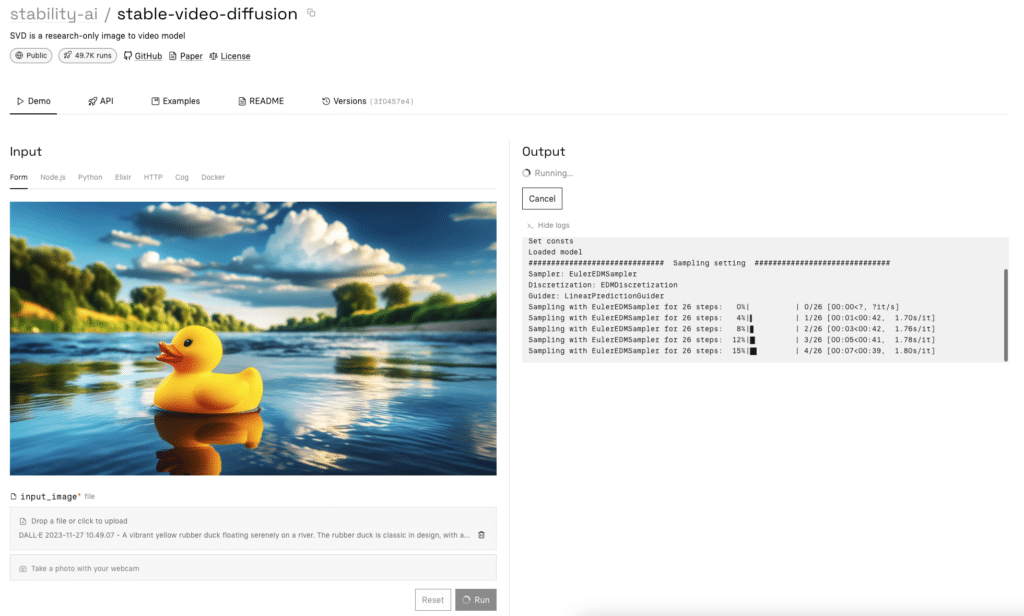Select the Node.js input tab
Screen dimensions: 1024x616
coord(53,178)
